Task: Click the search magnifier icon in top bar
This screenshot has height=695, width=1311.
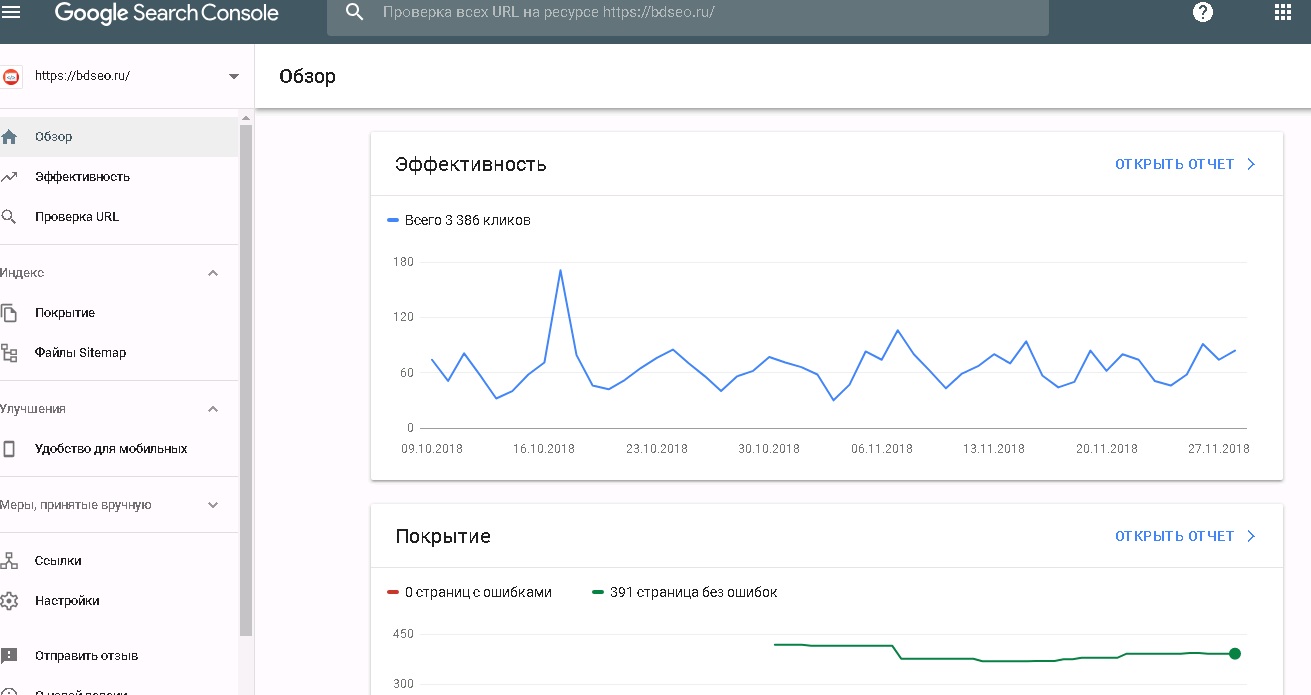Action: pyautogui.click(x=354, y=13)
